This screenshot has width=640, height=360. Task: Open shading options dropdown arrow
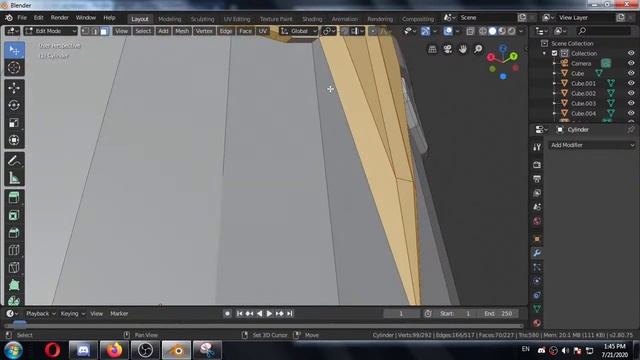coord(521,31)
